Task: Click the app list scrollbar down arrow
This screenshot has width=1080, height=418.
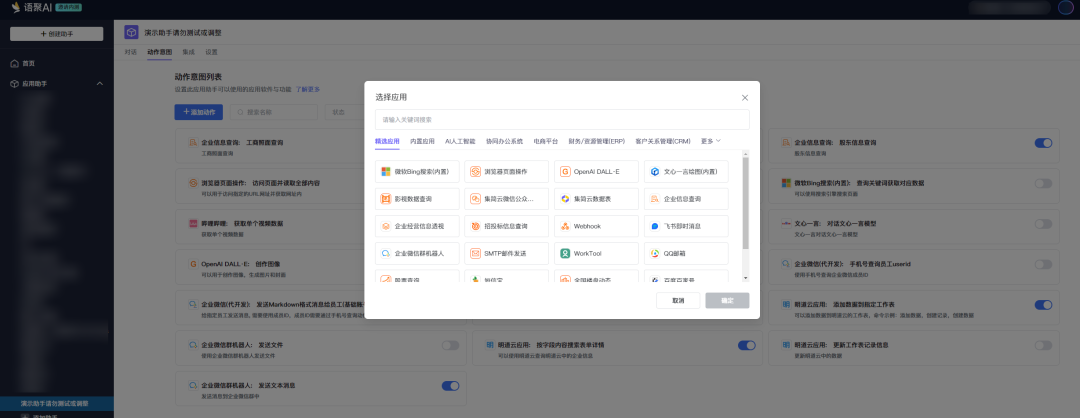Action: coord(745,278)
